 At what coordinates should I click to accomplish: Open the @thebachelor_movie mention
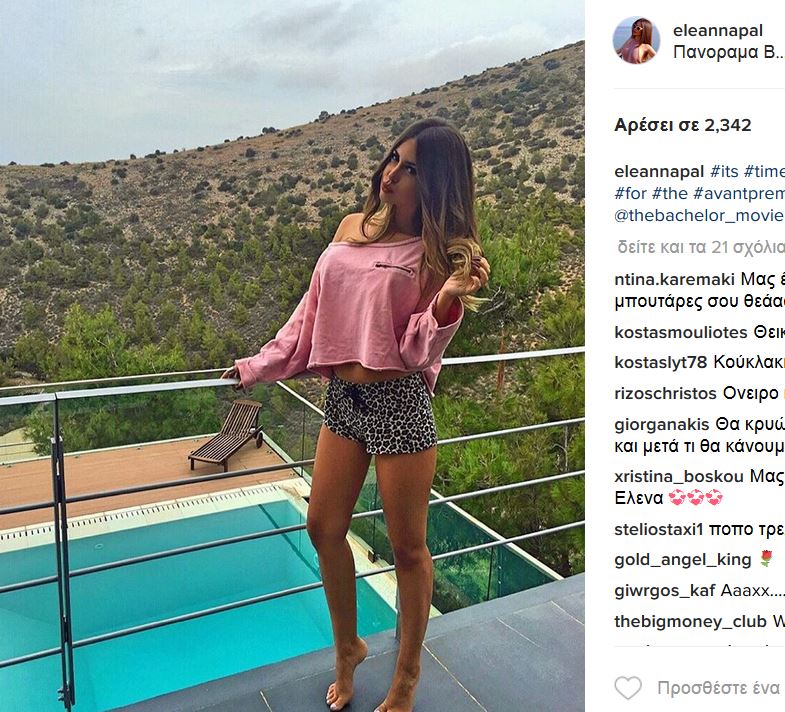(x=699, y=215)
